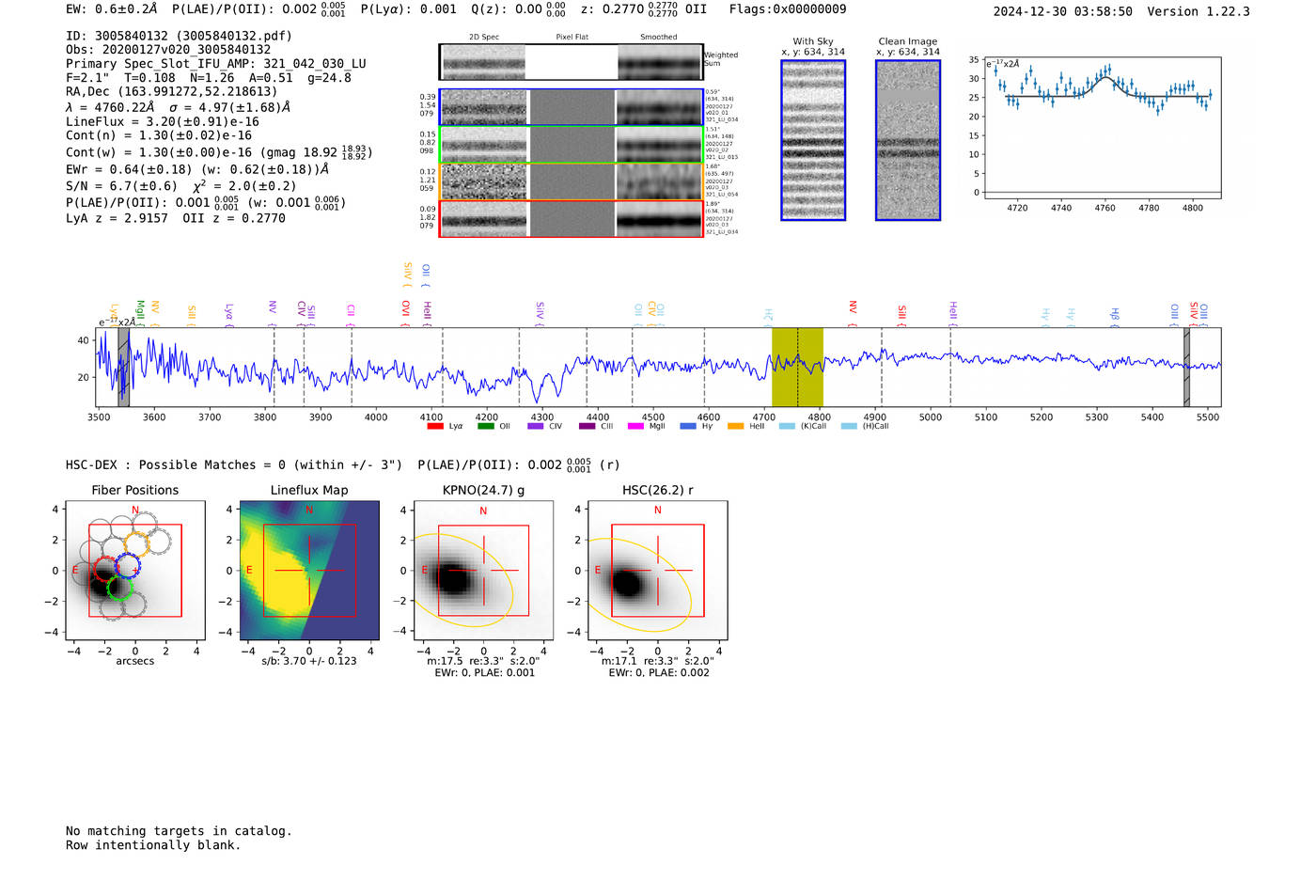Click the green-bordered 2D fiber spectrum row
Viewport: 1316px width, 896px height.
(571, 145)
